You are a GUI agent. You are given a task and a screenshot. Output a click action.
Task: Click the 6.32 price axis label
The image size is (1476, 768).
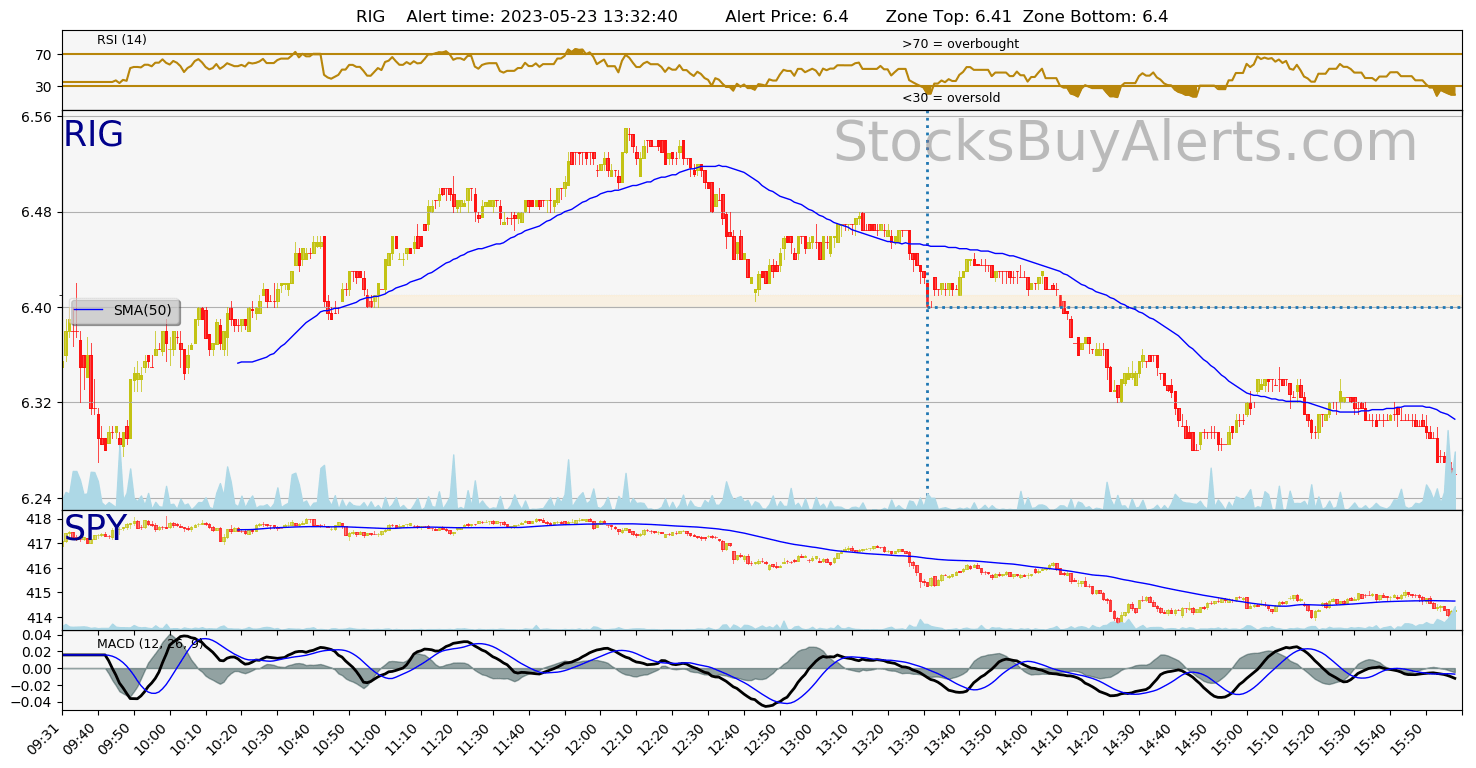click(x=35, y=403)
